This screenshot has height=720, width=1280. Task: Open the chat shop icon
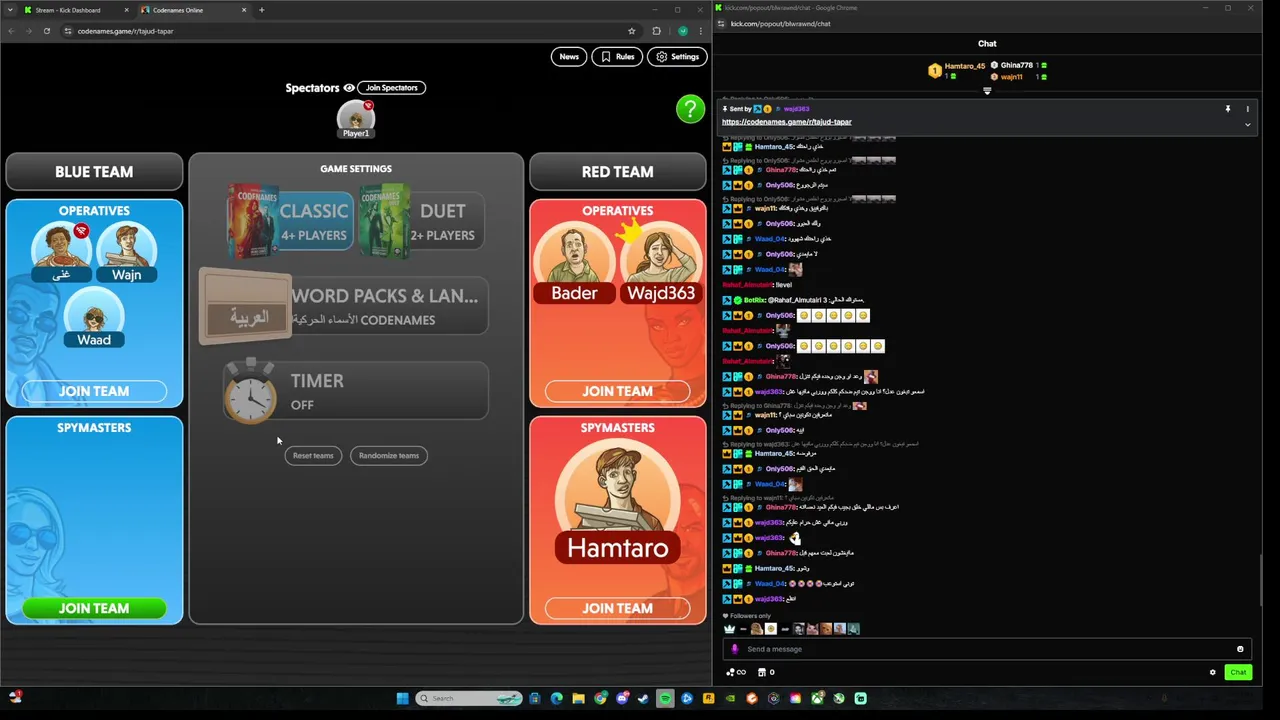pos(762,672)
